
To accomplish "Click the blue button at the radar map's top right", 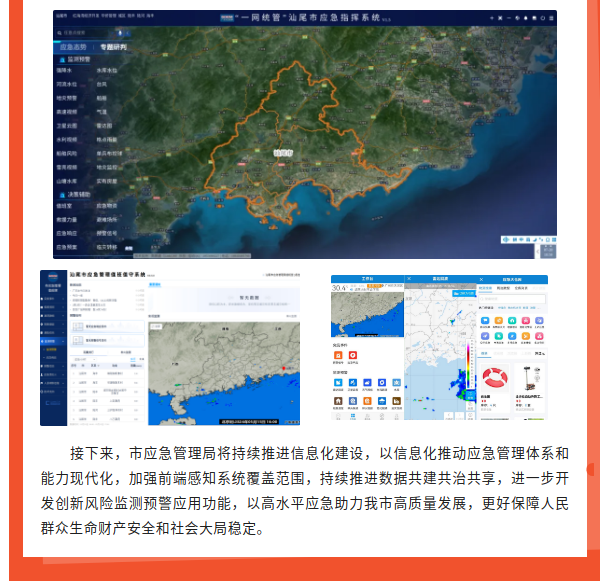I will pyautogui.click(x=466, y=292).
